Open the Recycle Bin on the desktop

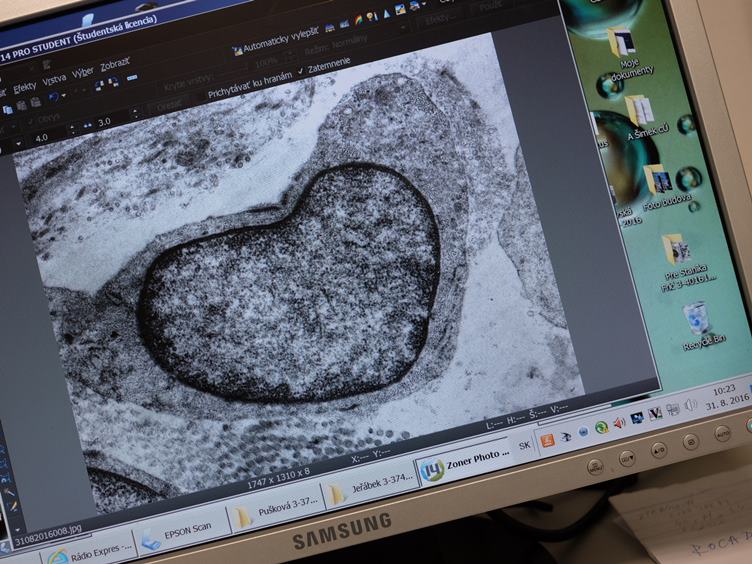(x=701, y=326)
